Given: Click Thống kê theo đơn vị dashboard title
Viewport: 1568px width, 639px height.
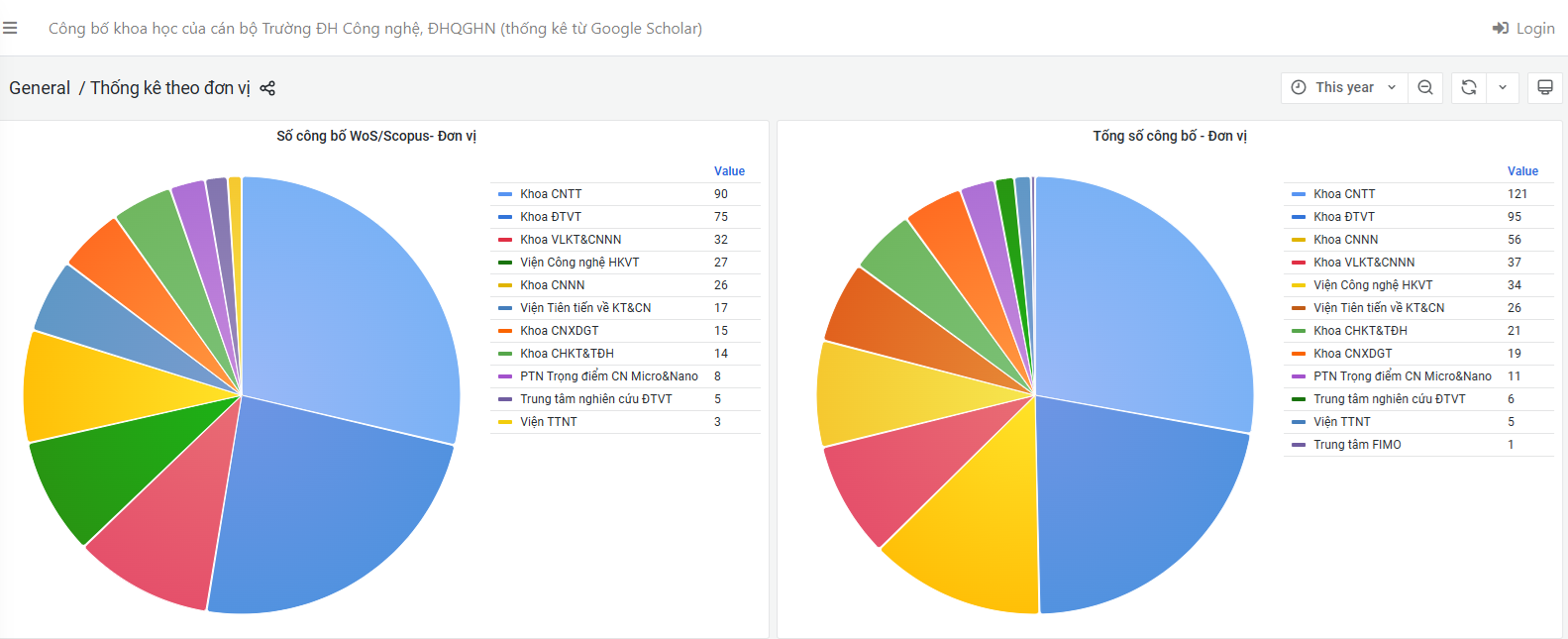Looking at the screenshot, I should point(169,88).
